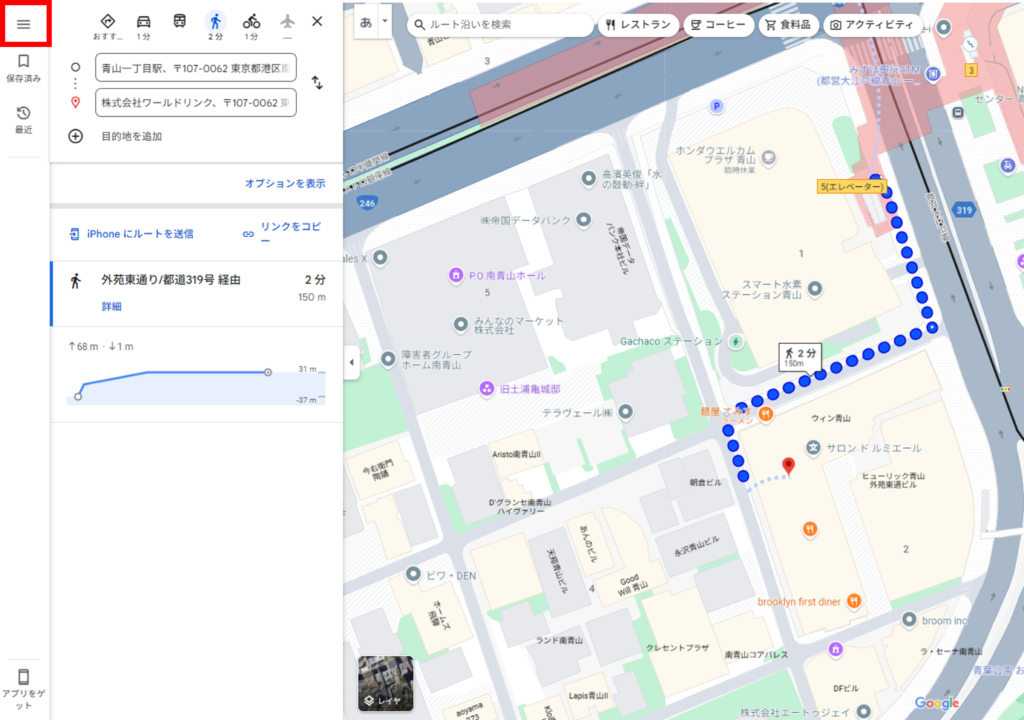Switch to cycling directions
This screenshot has height=720, width=1024.
pyautogui.click(x=251, y=26)
